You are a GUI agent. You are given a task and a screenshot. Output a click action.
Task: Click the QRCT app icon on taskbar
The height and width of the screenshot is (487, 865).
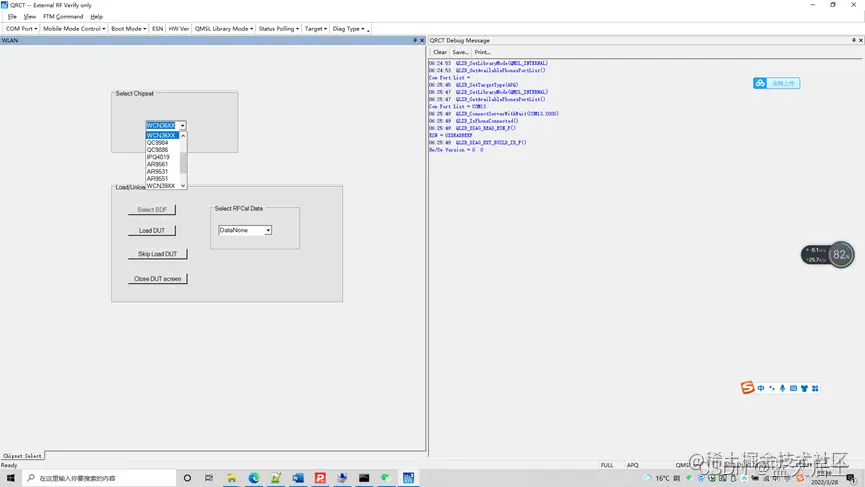click(408, 478)
